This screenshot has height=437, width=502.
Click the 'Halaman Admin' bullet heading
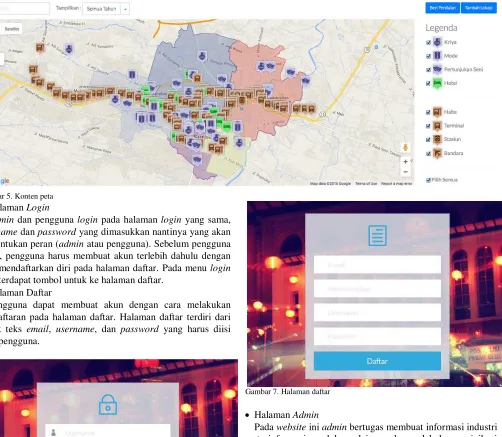pos(286,415)
